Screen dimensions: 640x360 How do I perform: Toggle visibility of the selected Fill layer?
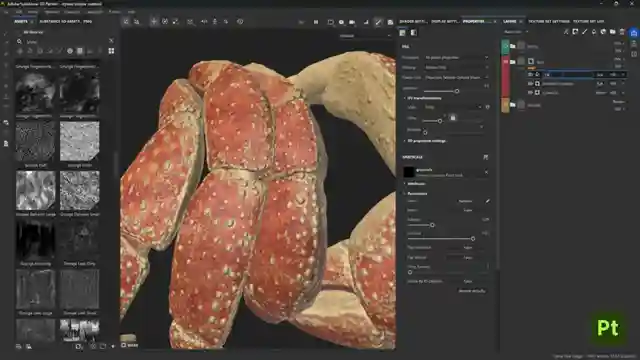(530, 74)
